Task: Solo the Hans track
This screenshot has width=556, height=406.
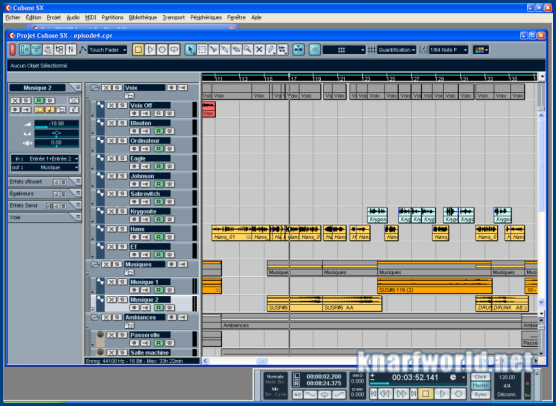Action: pos(122,229)
